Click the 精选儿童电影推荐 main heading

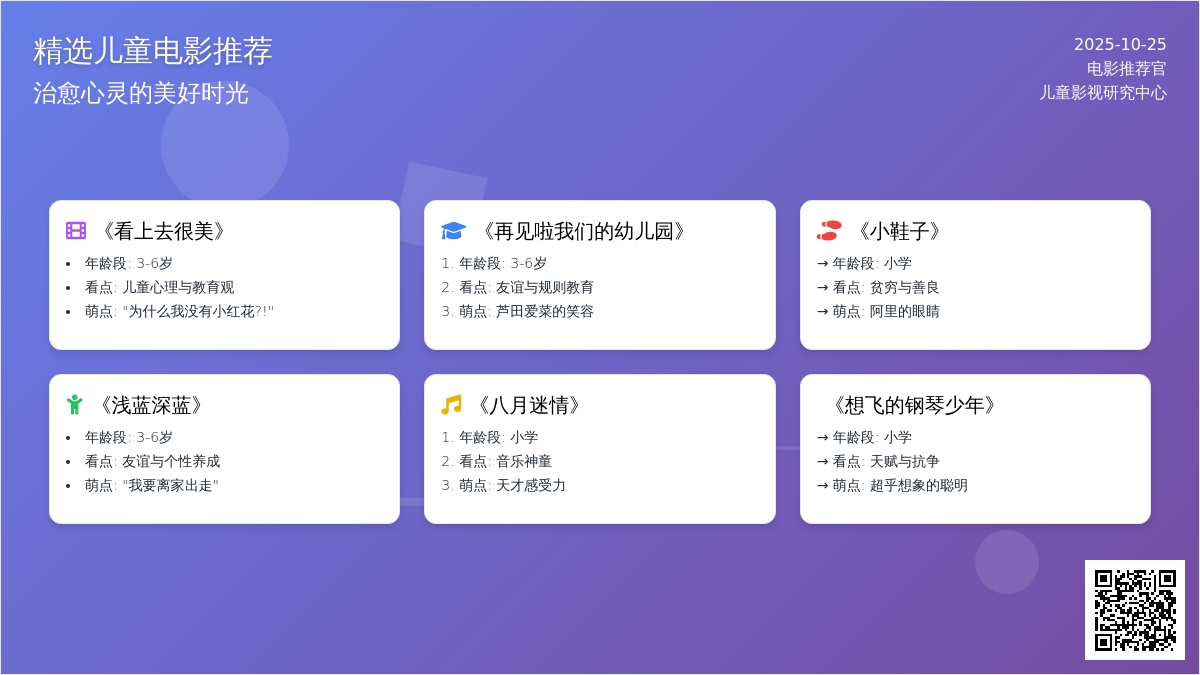pos(155,48)
